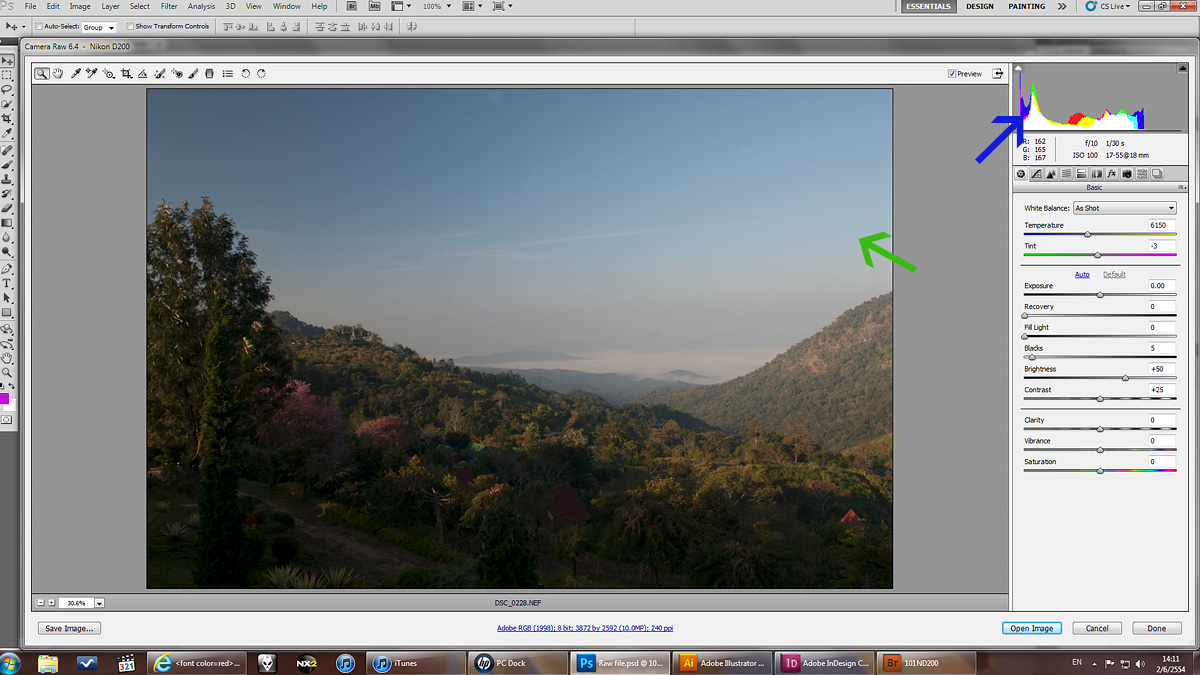Click the Save Image button
The image size is (1200, 675).
pos(69,628)
